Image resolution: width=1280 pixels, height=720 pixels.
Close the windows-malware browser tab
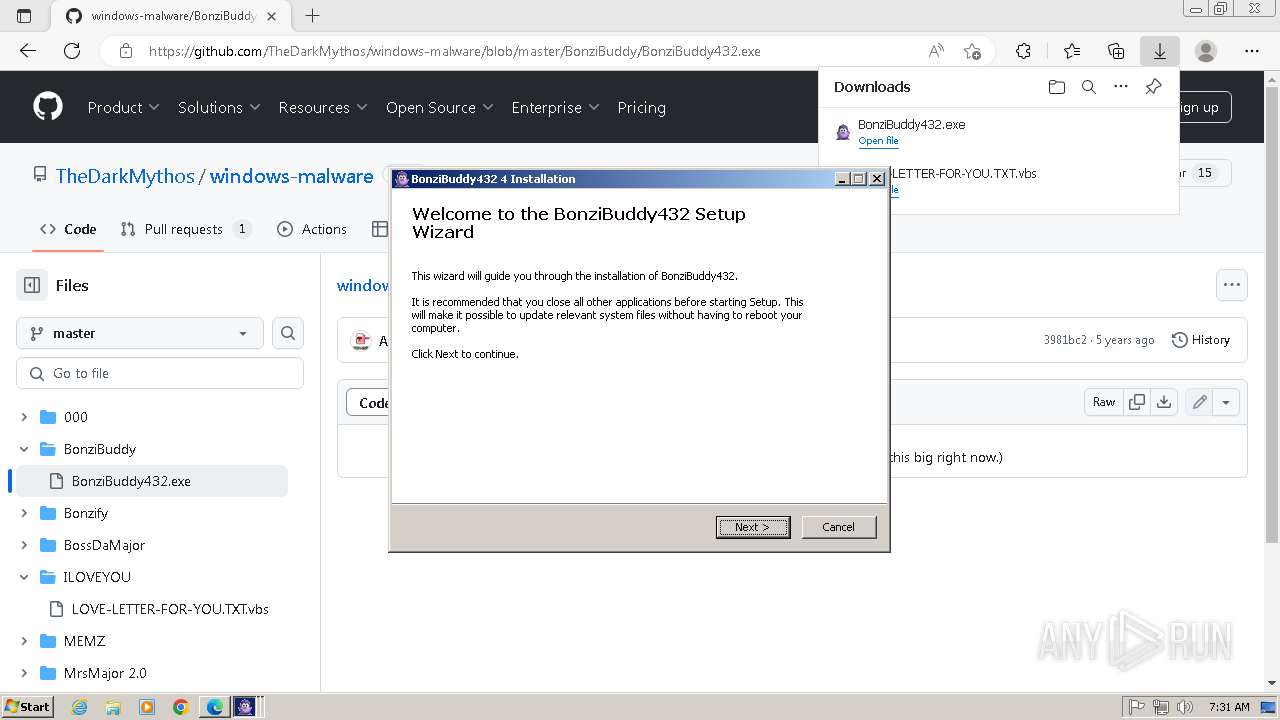(x=272, y=16)
